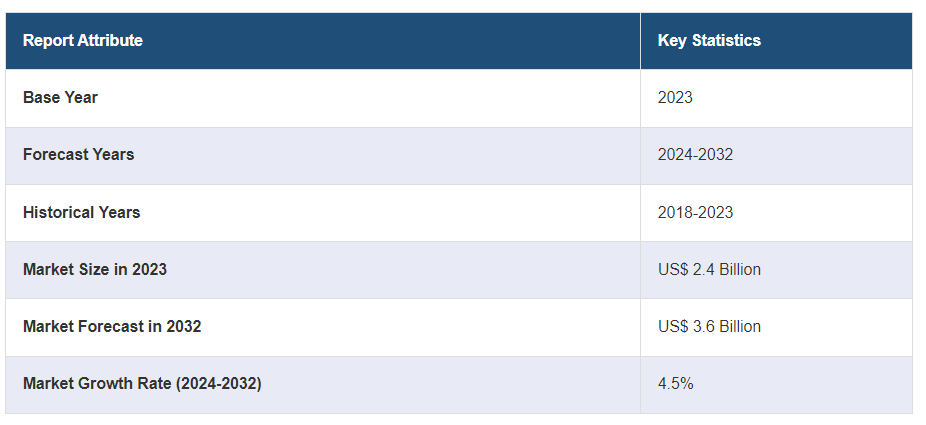
Task: Click the US$ 2.4 Billion value
Action: point(709,270)
